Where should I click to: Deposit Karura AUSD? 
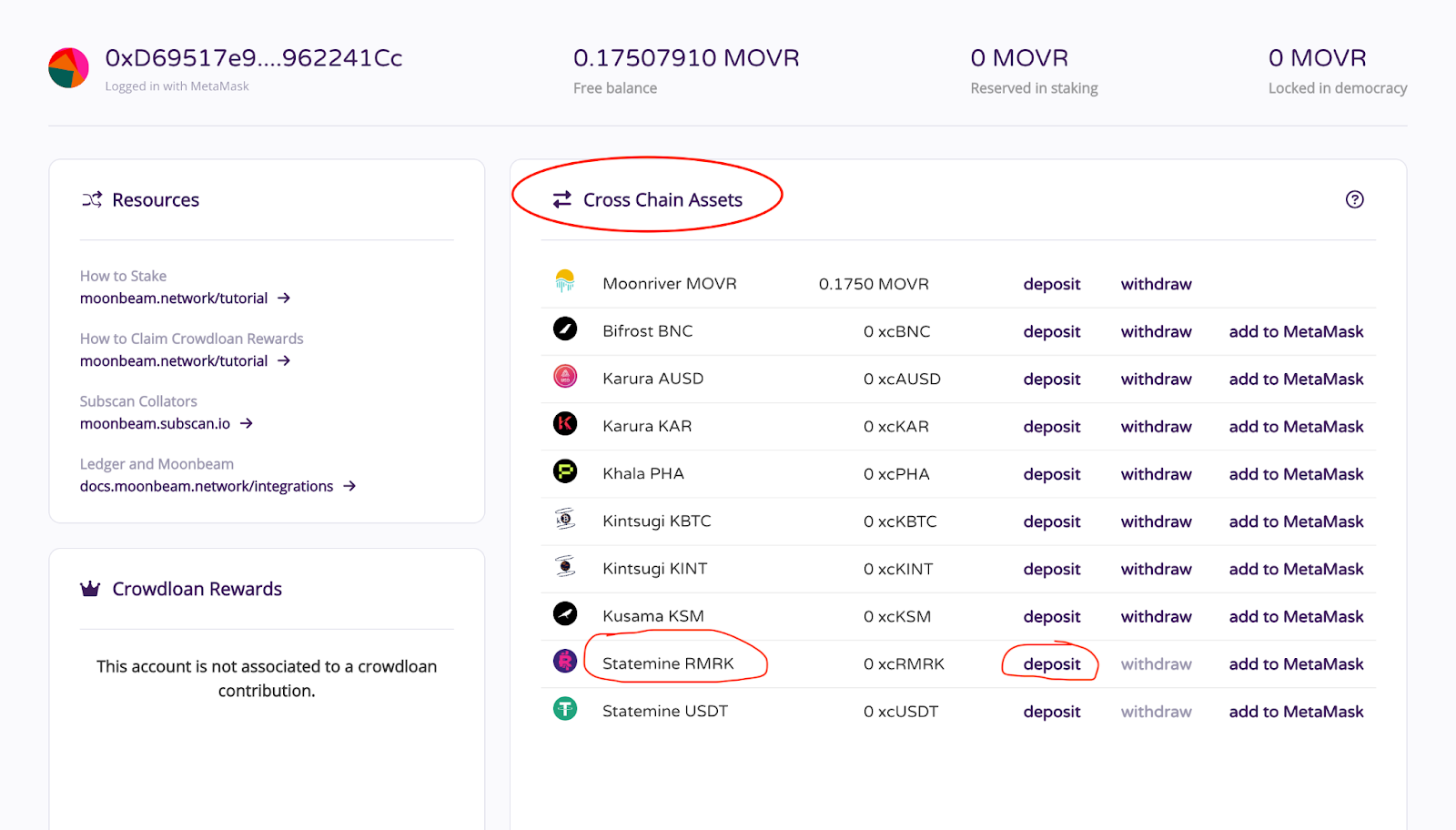tap(1052, 379)
